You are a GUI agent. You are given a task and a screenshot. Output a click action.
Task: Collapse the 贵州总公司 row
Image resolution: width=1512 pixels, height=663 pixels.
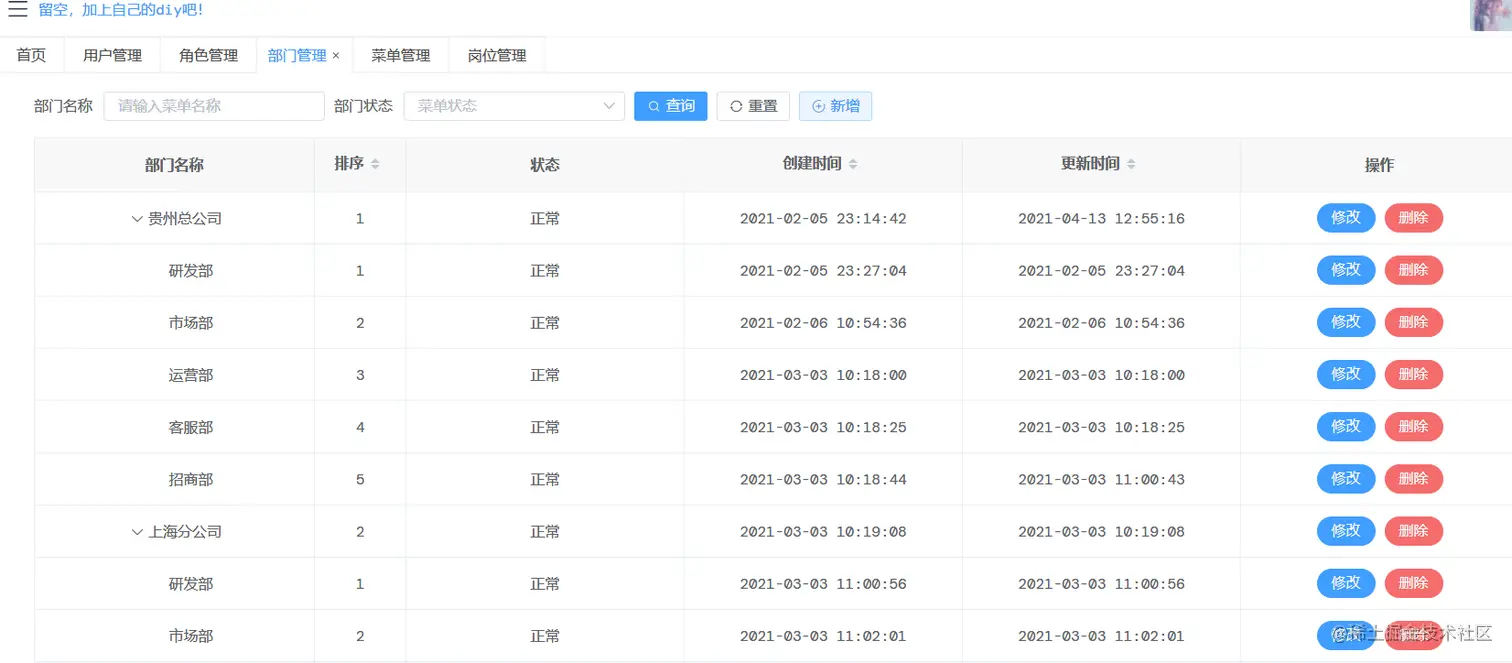137,219
